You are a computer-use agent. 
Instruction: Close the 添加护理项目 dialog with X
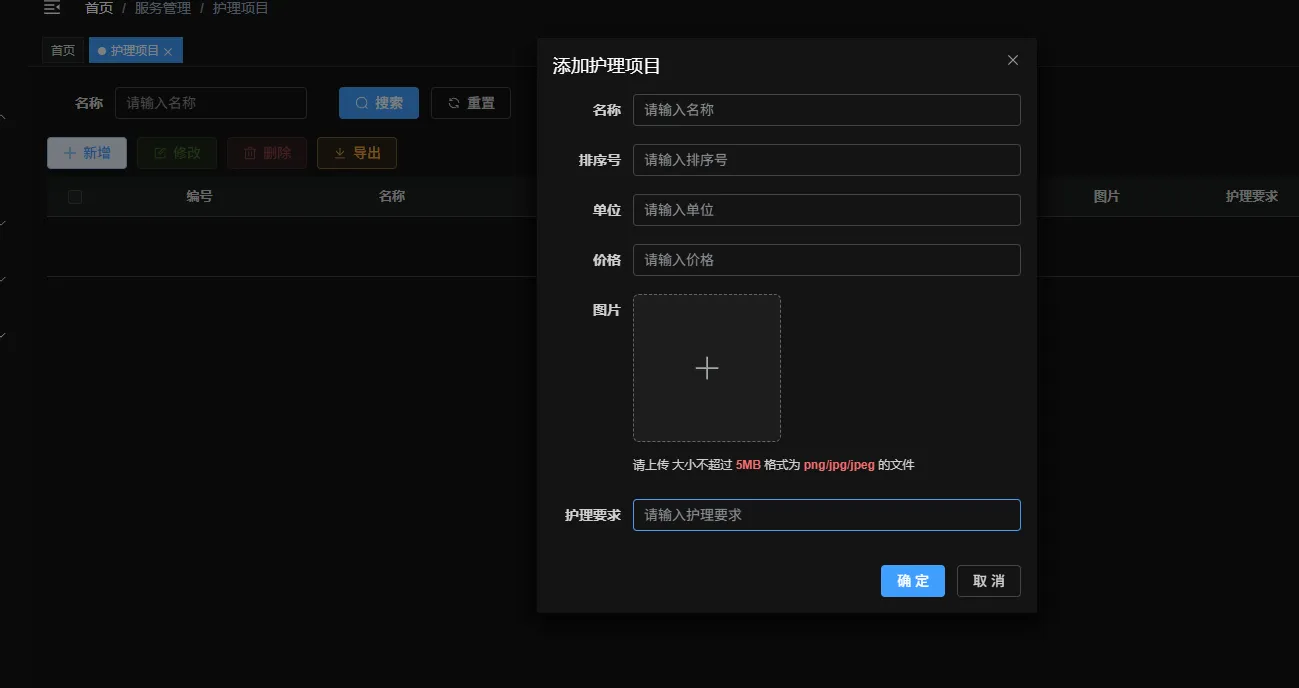[1012, 60]
